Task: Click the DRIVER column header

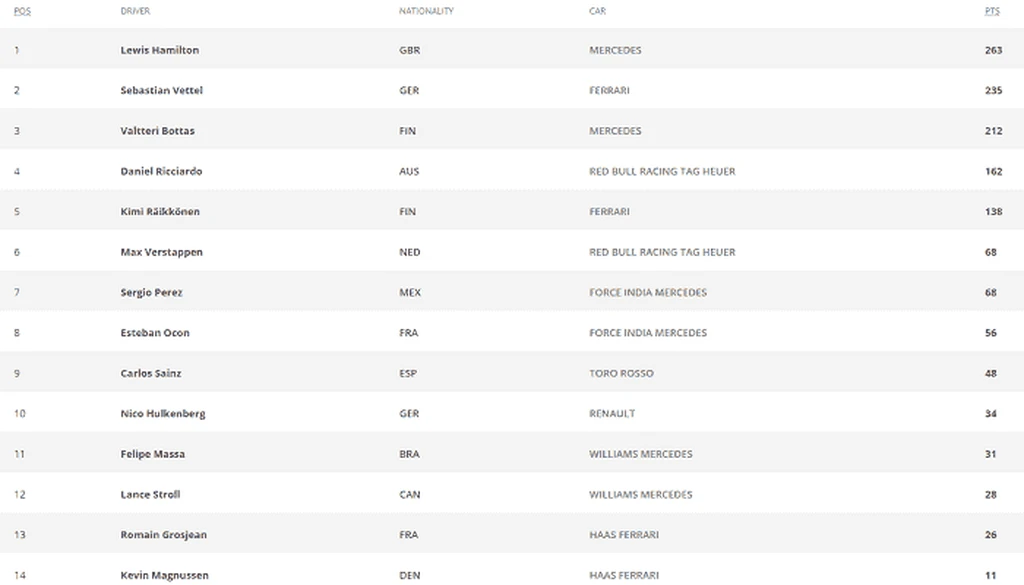Action: (135, 11)
